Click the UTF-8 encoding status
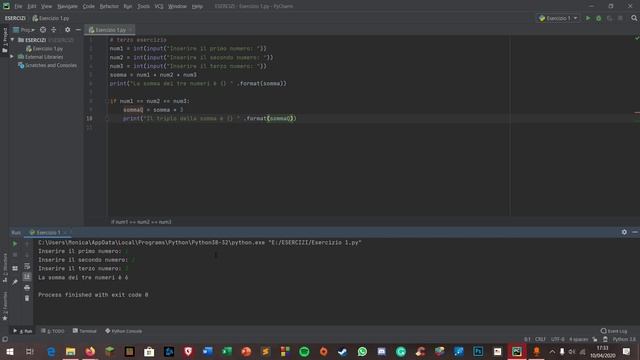The height and width of the screenshot is (360, 640). click(x=558, y=340)
